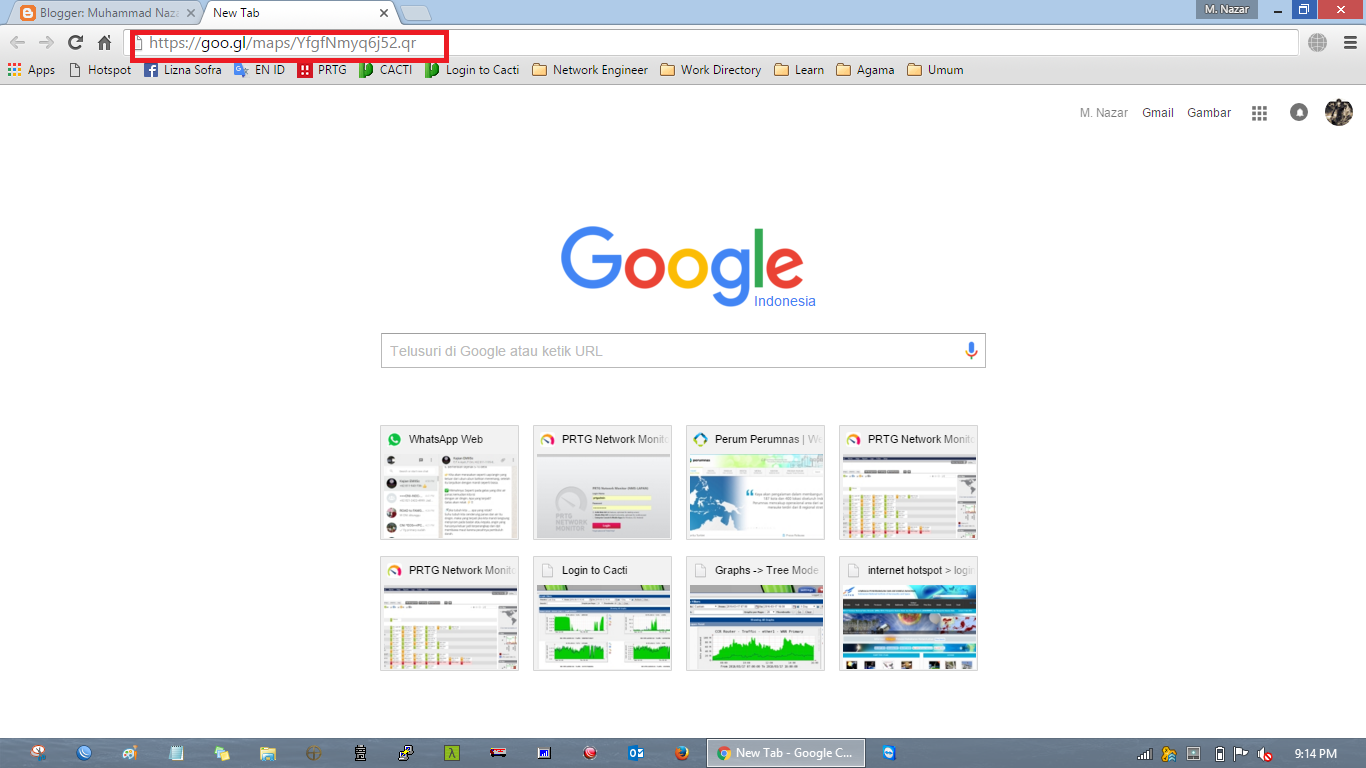
Task: Open the Notepad taskbar icon
Action: click(176, 753)
